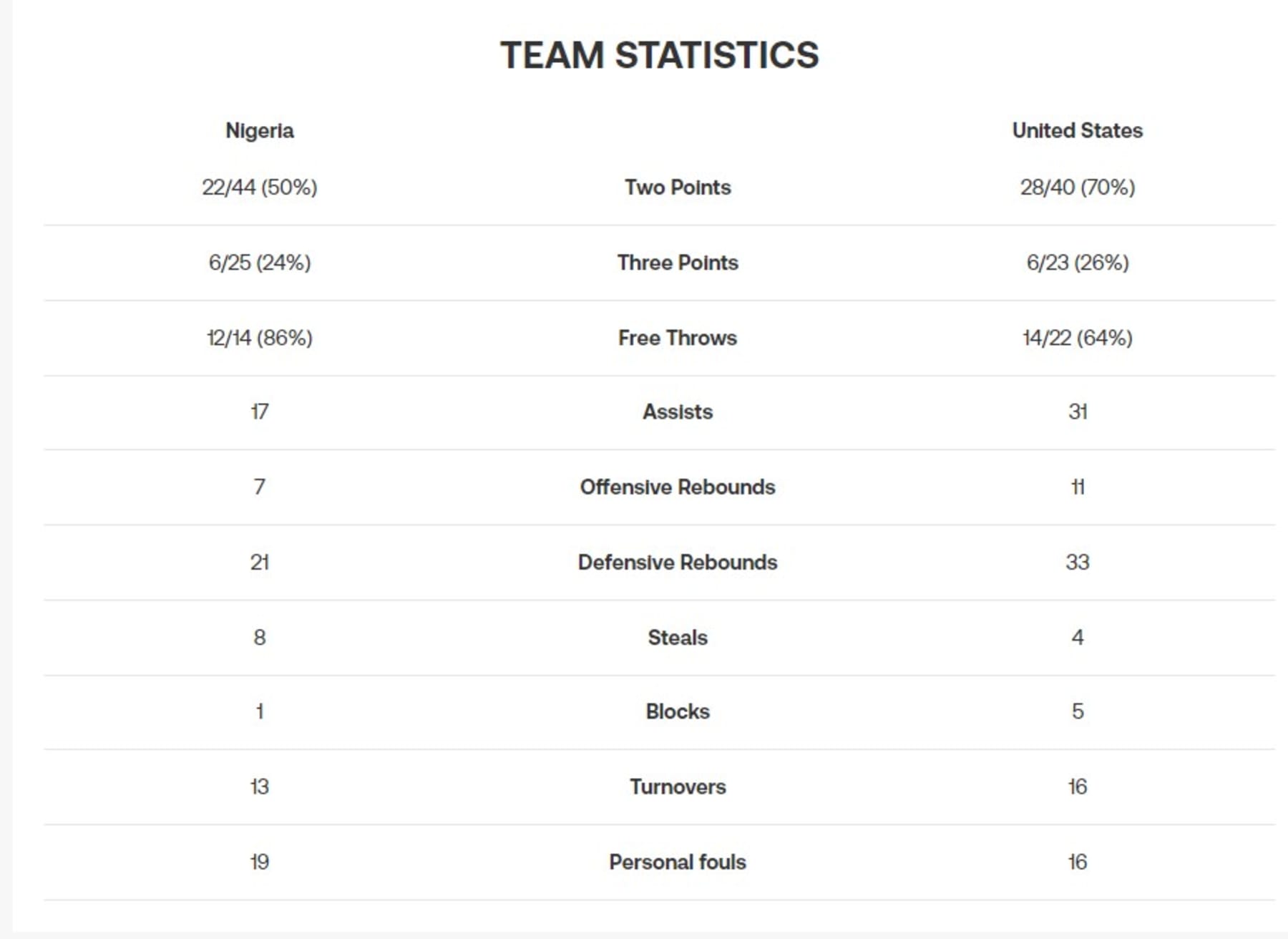
Task: Click the Three Points row label
Action: 678,263
